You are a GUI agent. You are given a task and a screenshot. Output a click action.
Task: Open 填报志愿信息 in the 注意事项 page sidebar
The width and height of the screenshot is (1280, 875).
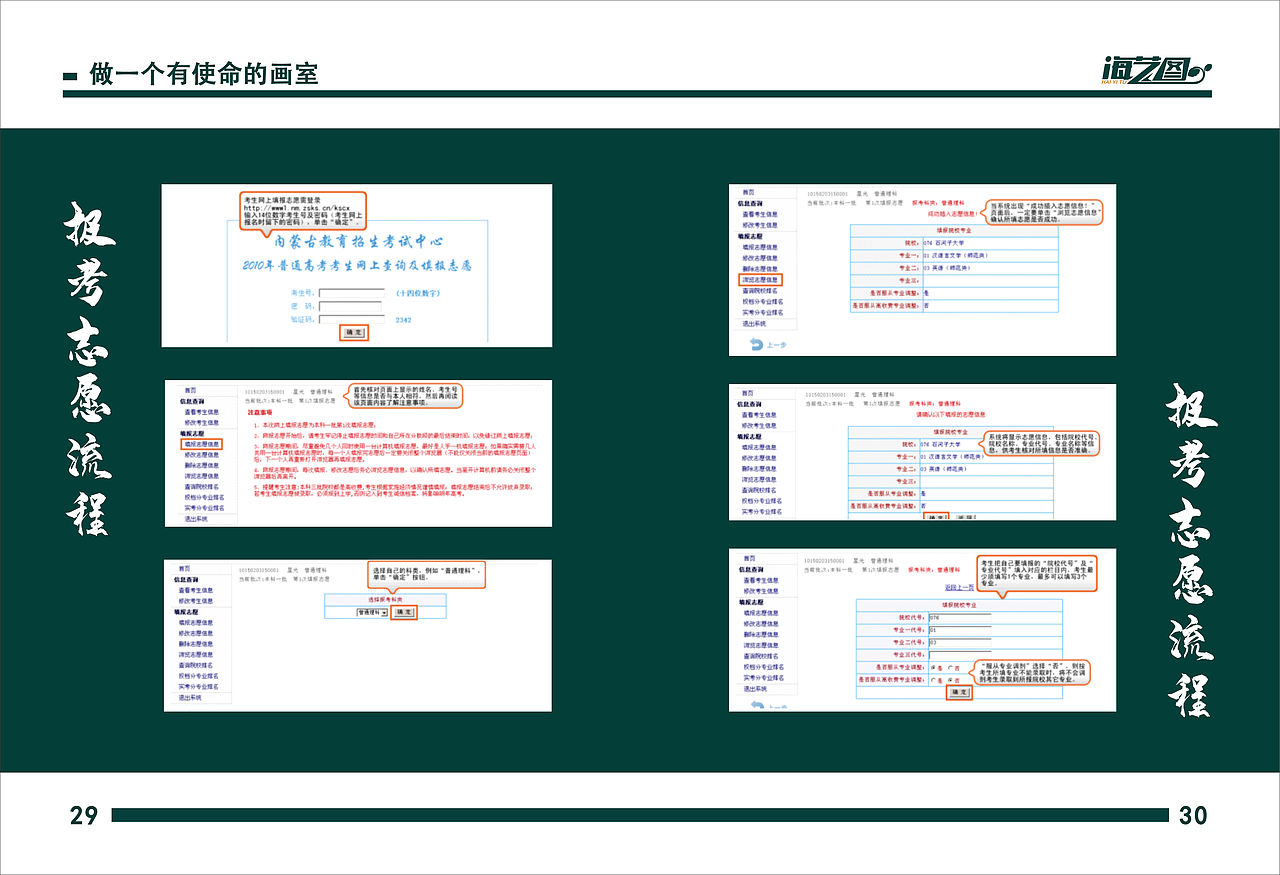pos(201,444)
